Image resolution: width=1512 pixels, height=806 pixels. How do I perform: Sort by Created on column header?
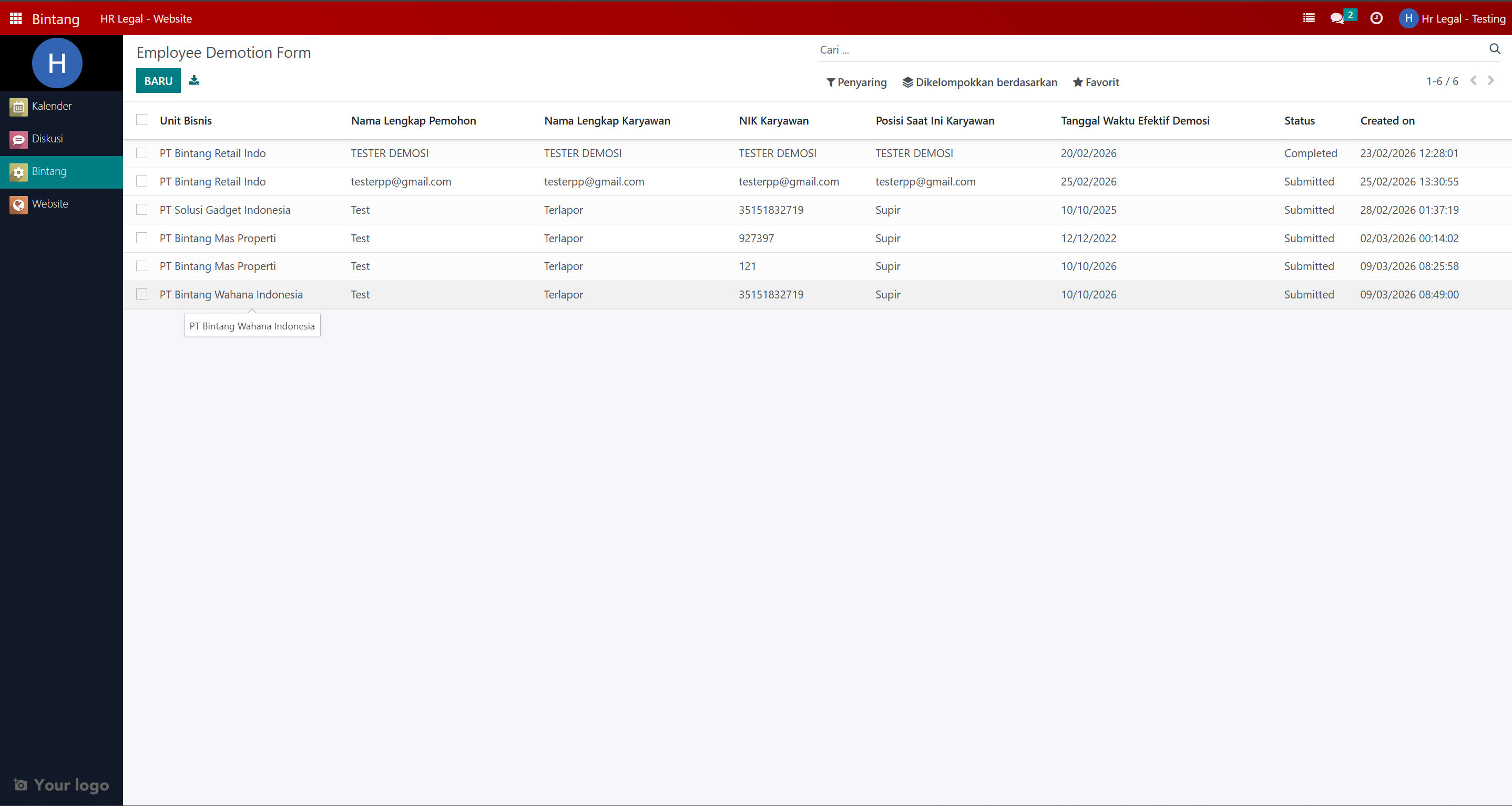(1387, 121)
